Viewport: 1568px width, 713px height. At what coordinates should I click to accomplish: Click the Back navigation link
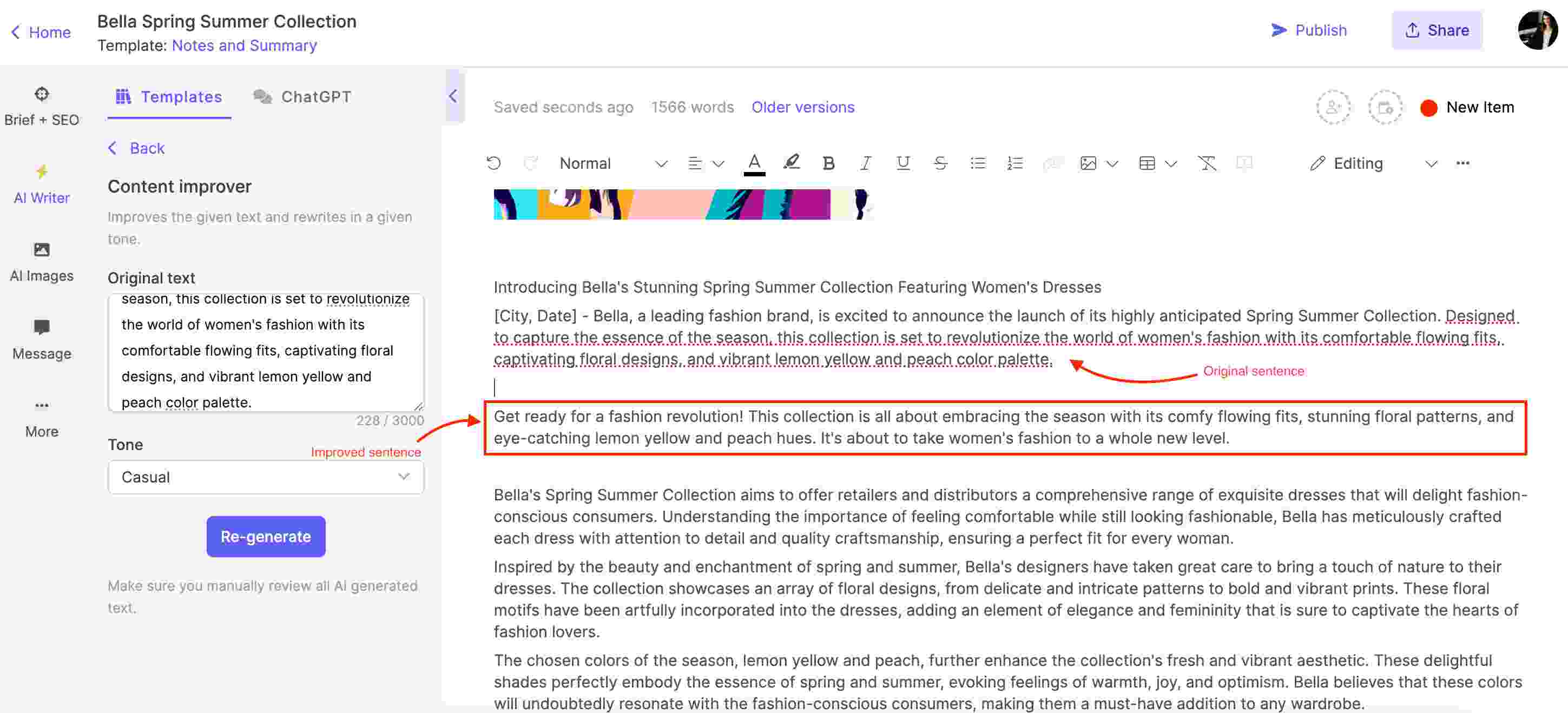[x=147, y=148]
